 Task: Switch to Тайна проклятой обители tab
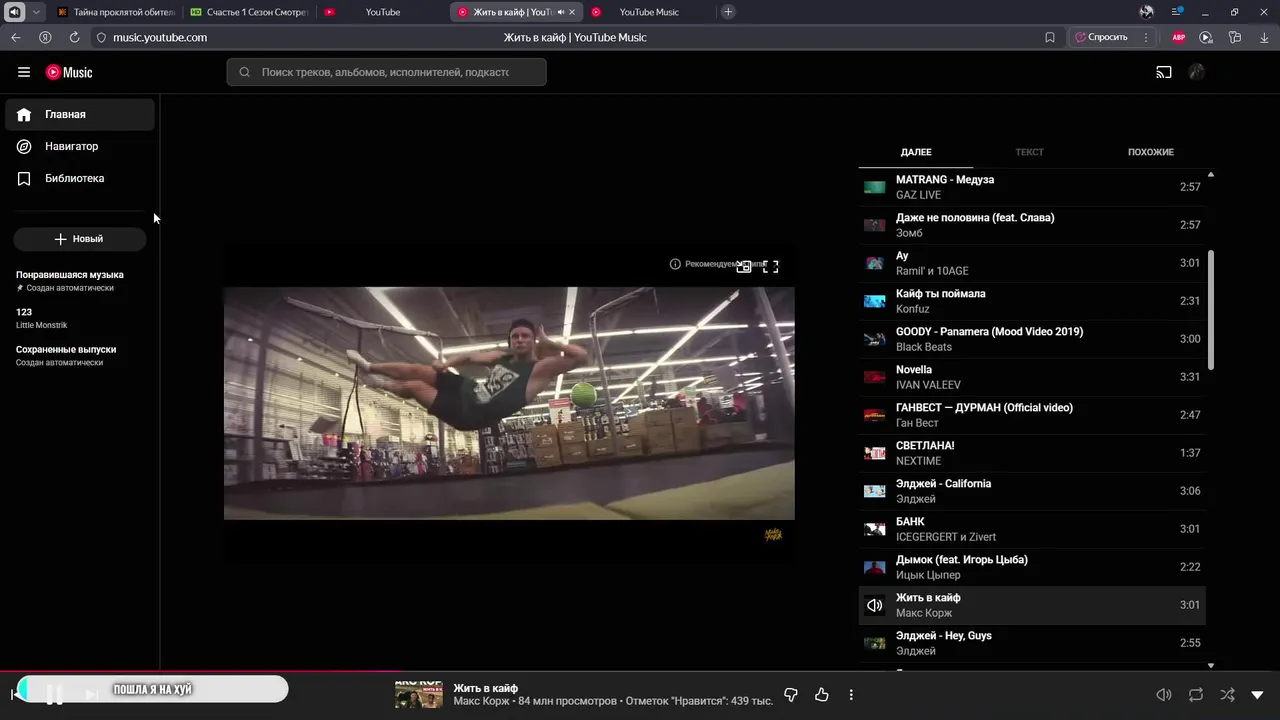tap(115, 12)
